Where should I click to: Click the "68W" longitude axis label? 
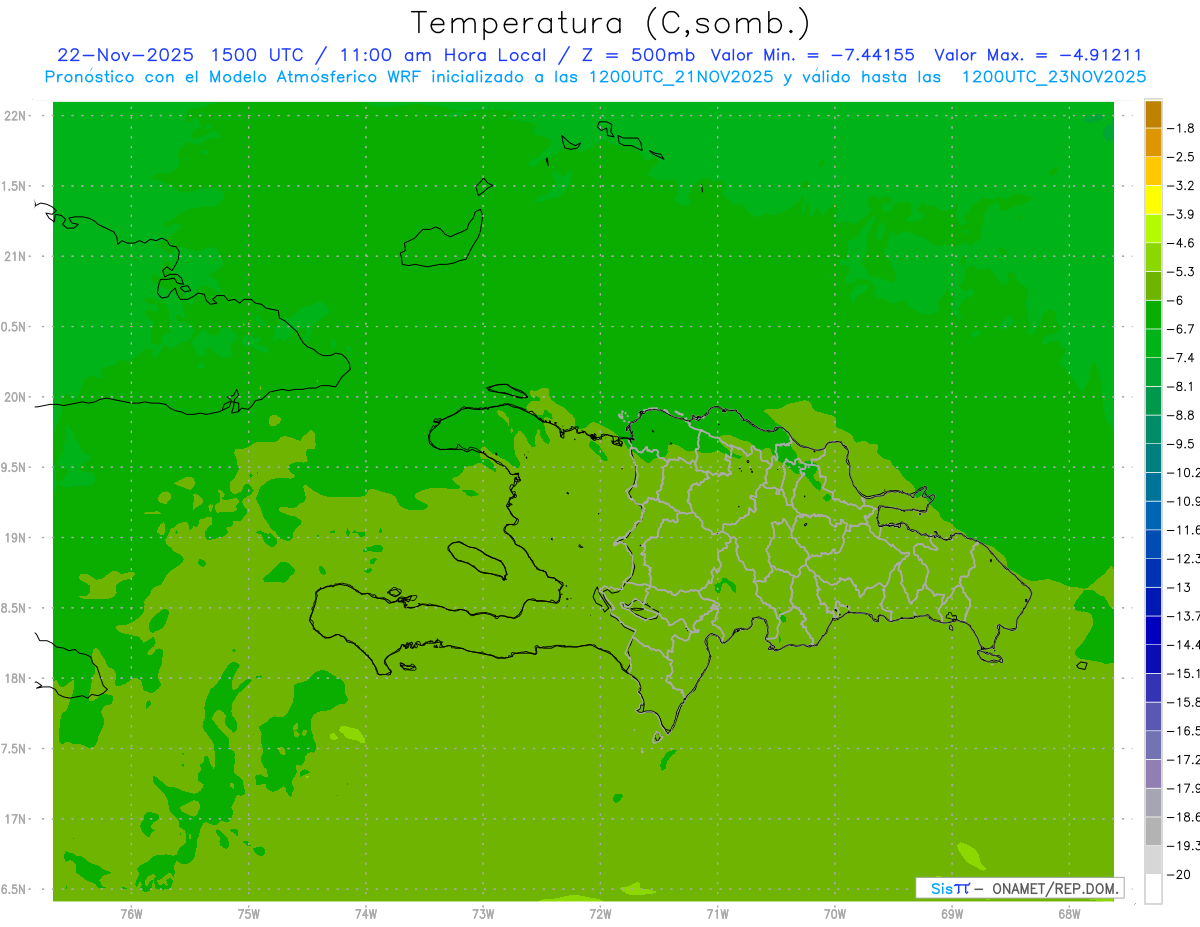coord(1069,914)
